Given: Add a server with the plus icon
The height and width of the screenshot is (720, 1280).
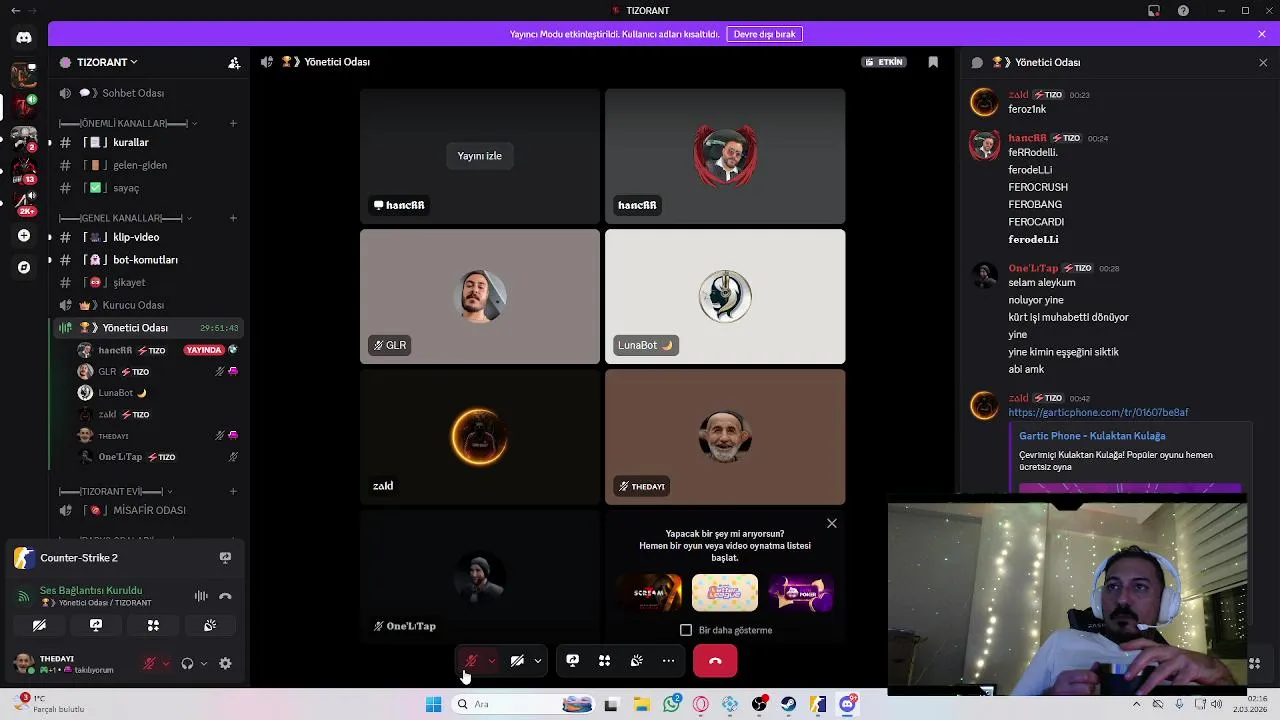Looking at the screenshot, I should click(24, 236).
